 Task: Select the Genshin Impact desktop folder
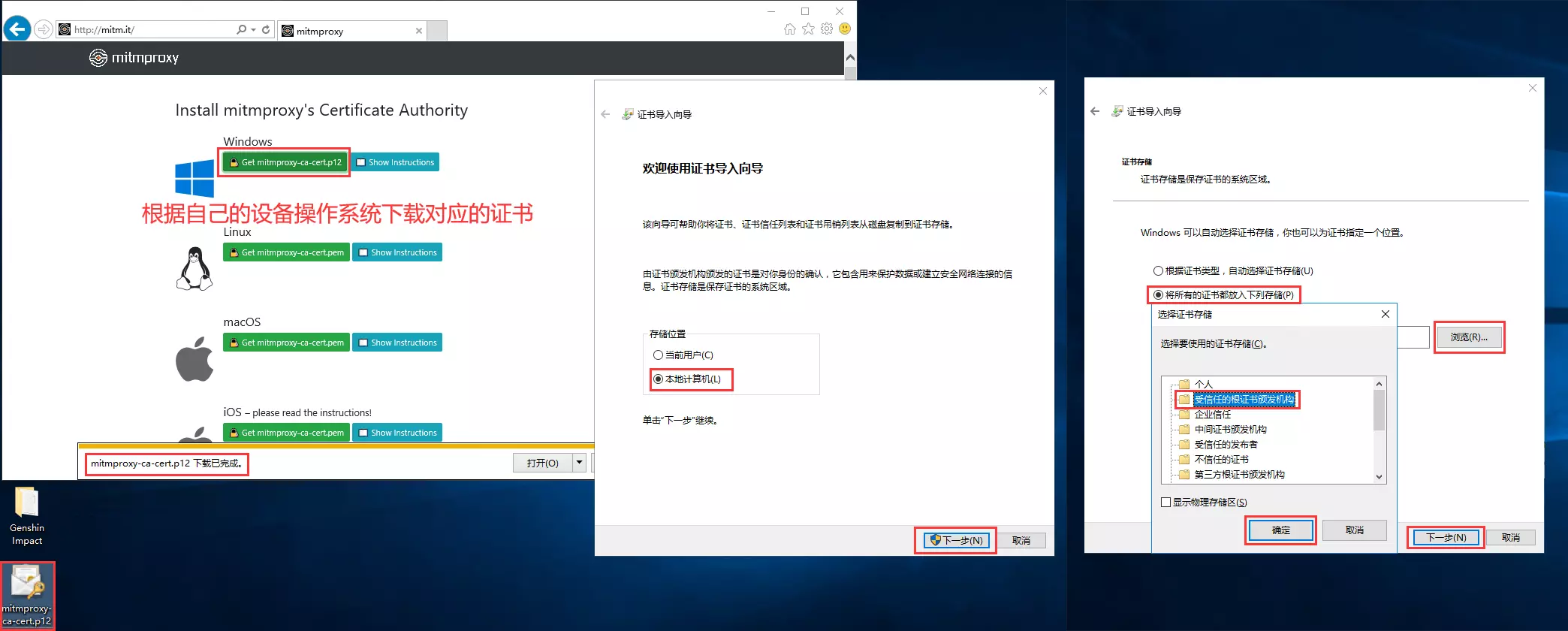pyautogui.click(x=27, y=517)
